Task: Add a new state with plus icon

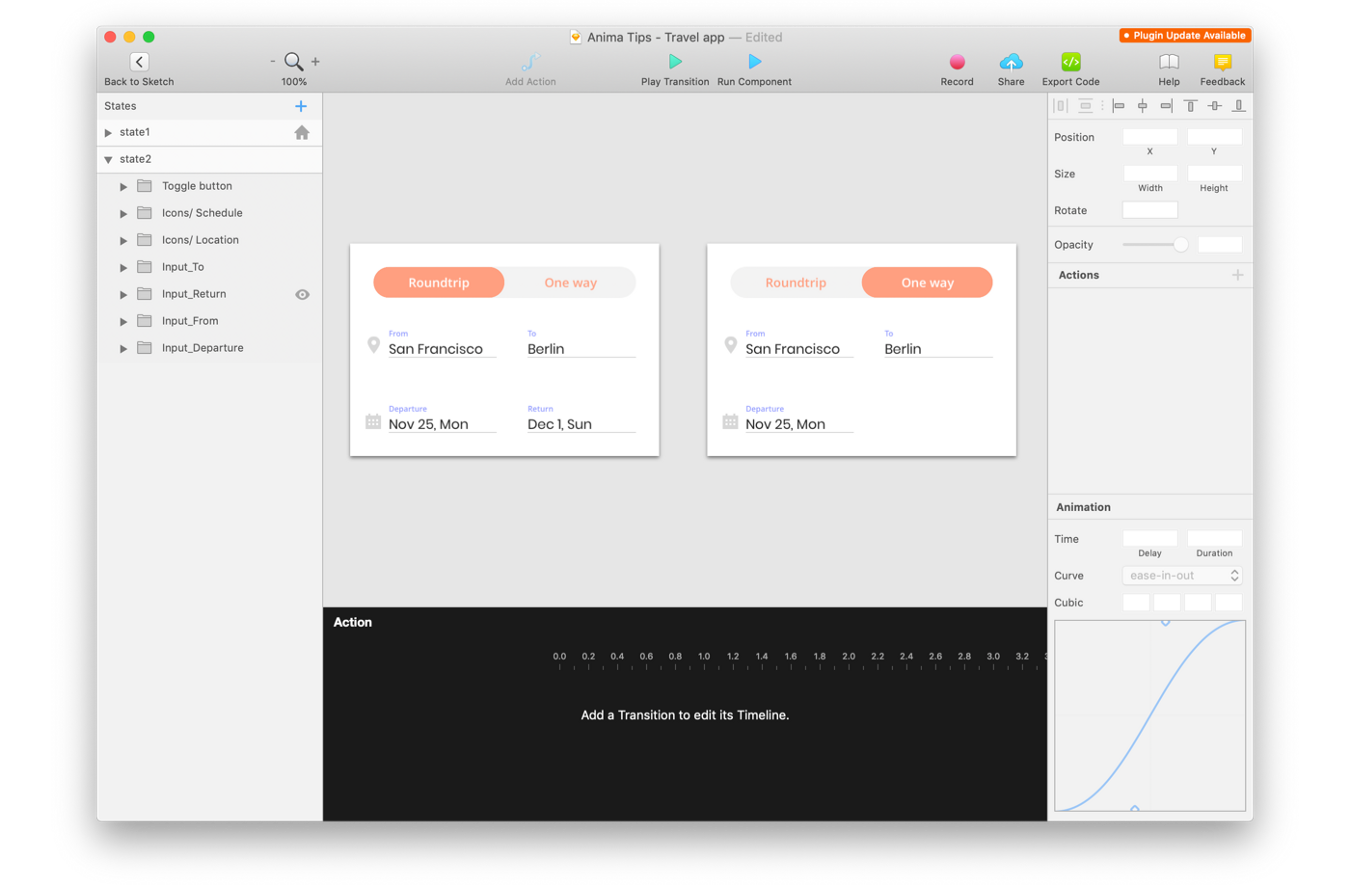Action: (301, 106)
